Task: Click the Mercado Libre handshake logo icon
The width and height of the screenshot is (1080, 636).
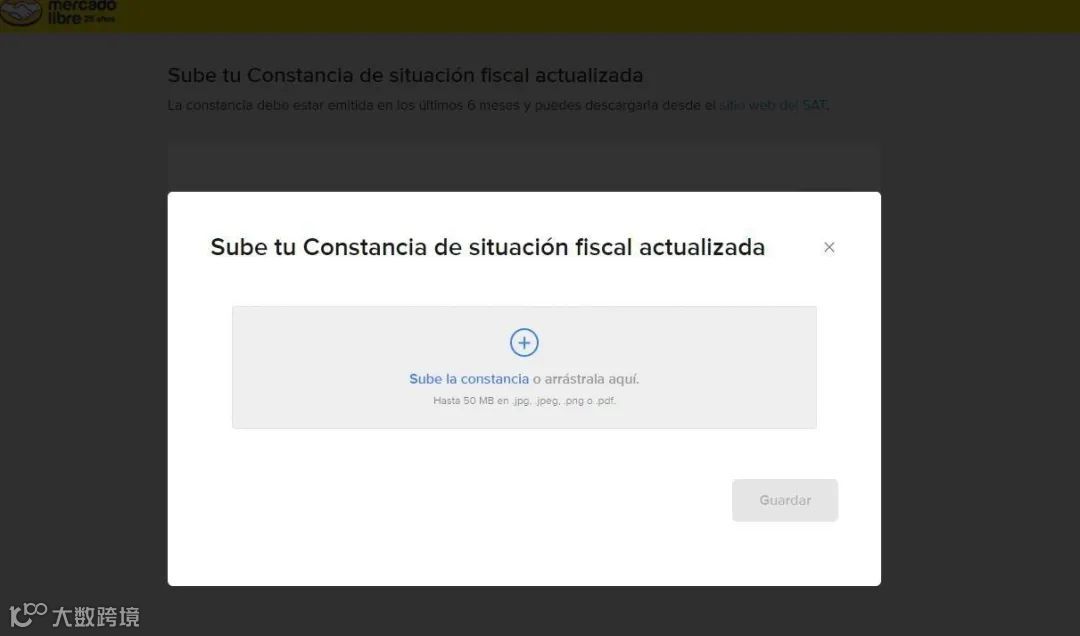Action: coord(21,12)
